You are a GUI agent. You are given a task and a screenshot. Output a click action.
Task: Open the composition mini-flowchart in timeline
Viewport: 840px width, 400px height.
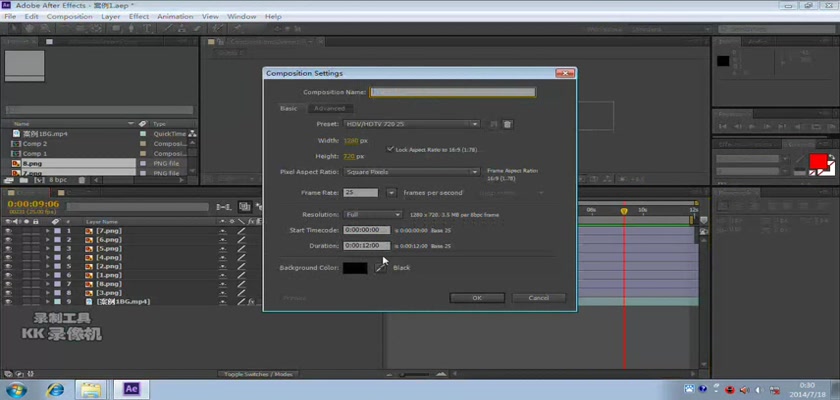[x=222, y=207]
